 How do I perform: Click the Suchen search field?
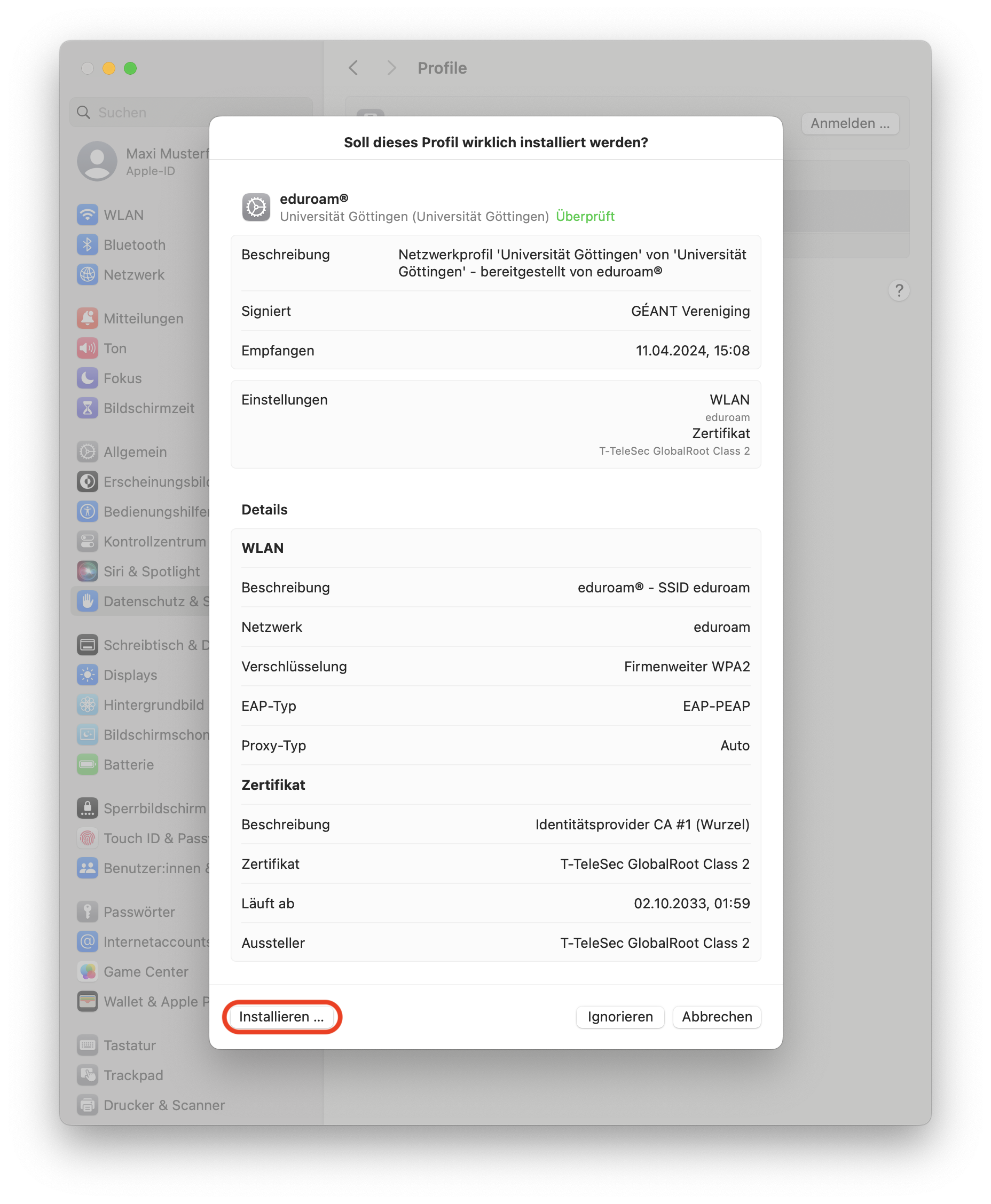coord(191,113)
